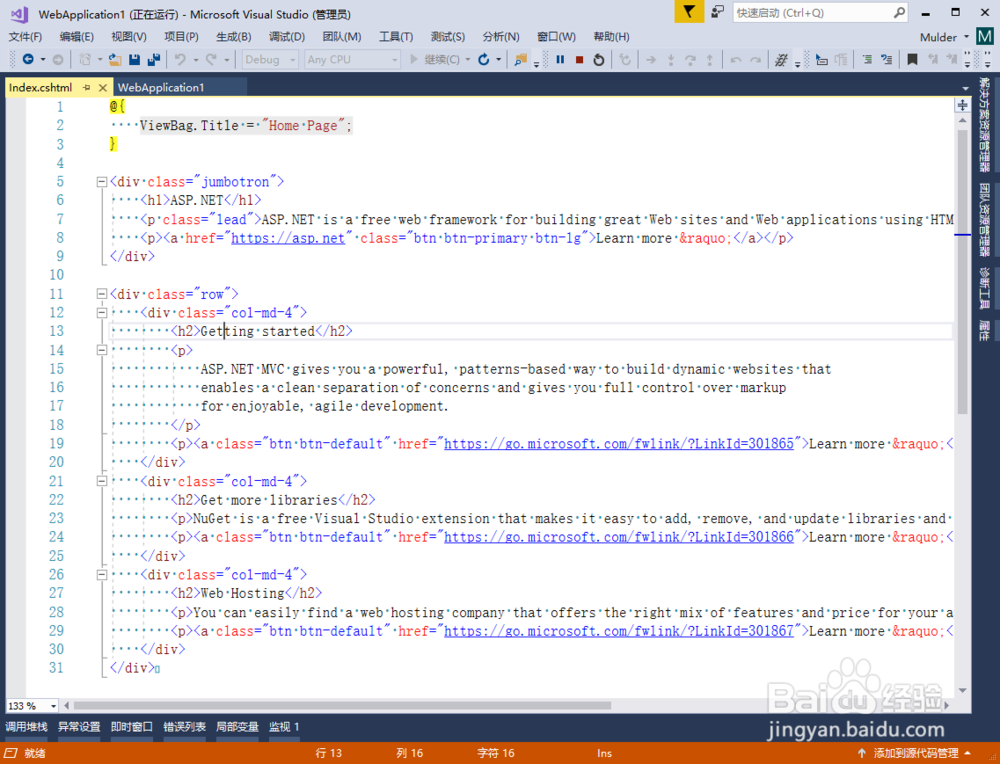
Task: Stop debugging with the red square icon
Action: click(579, 59)
